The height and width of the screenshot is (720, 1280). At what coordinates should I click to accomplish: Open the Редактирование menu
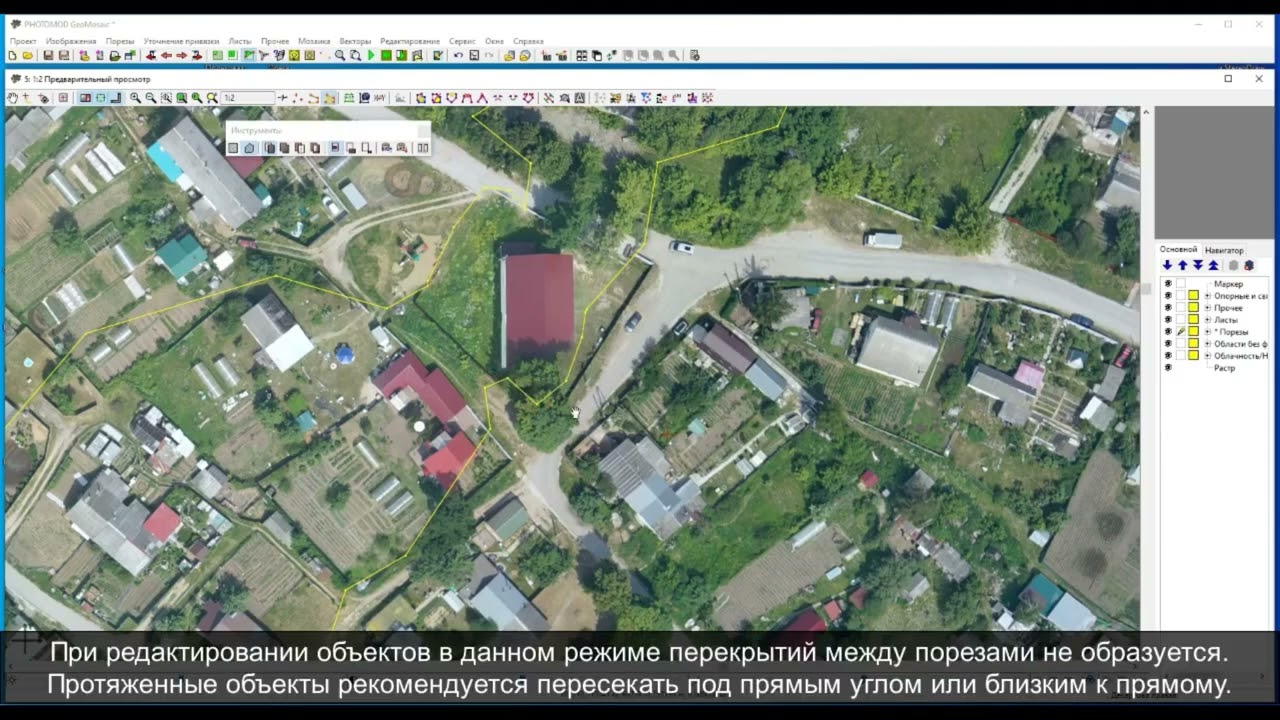[x=410, y=41]
